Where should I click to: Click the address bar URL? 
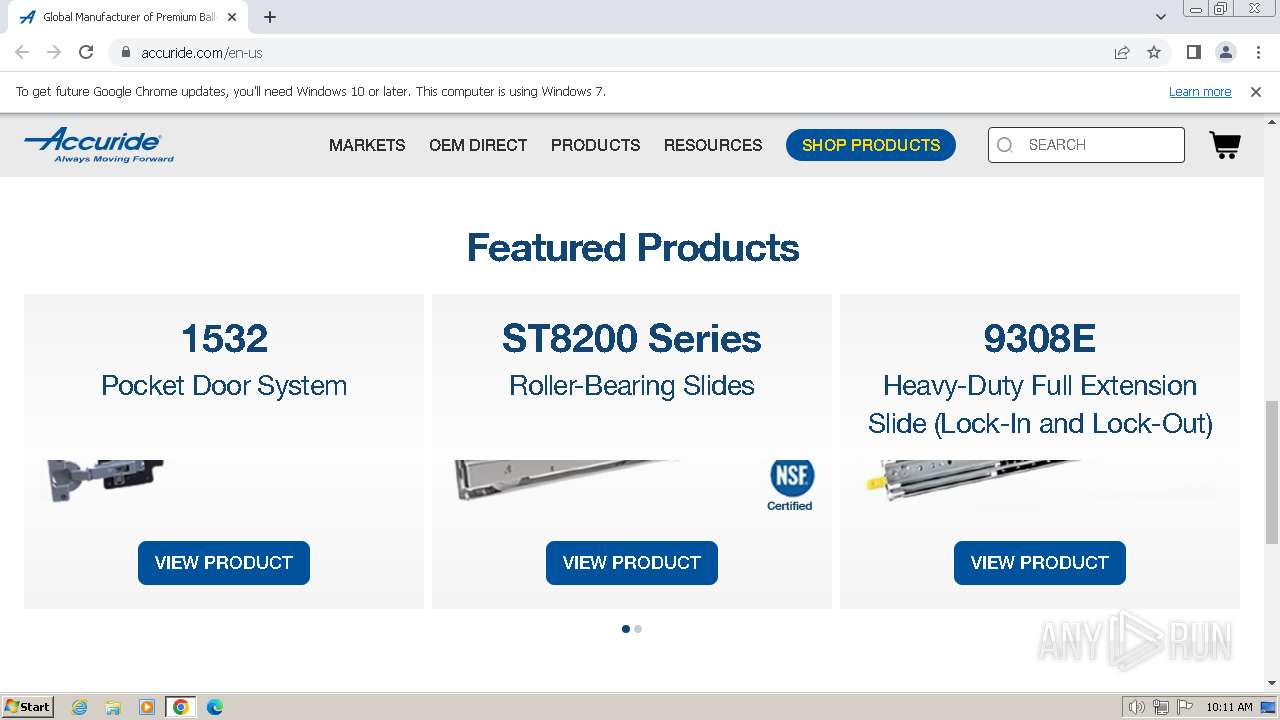tap(202, 52)
